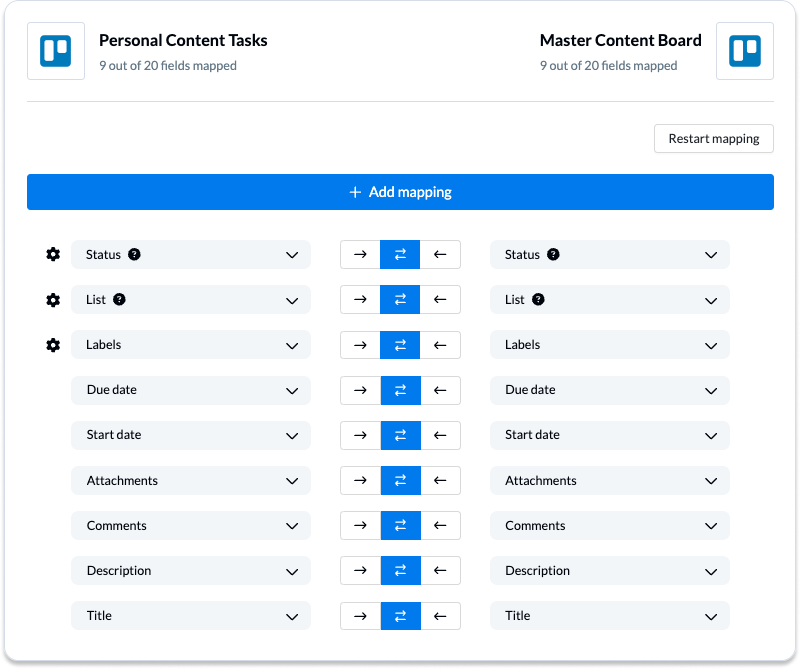This screenshot has width=800, height=669.
Task: Open the right Title field dropdown
Action: (x=610, y=615)
